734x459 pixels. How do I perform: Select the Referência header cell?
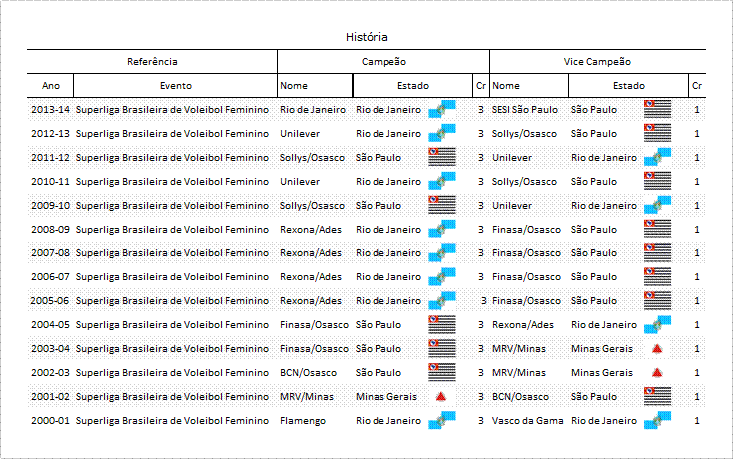152,61
